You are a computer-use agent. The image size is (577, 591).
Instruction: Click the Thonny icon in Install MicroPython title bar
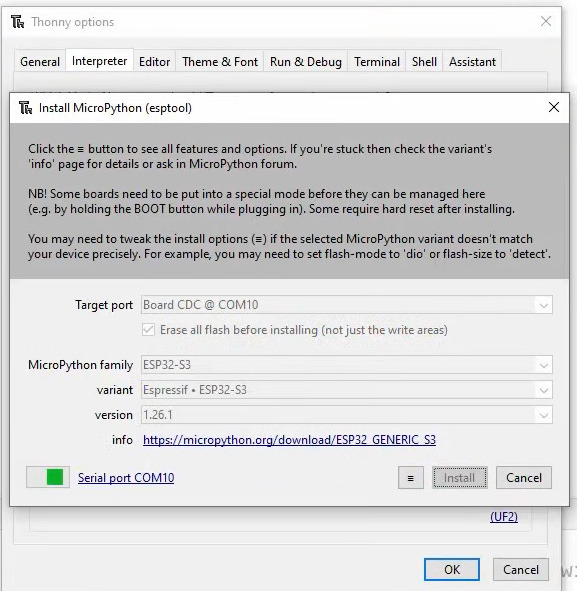[26, 108]
